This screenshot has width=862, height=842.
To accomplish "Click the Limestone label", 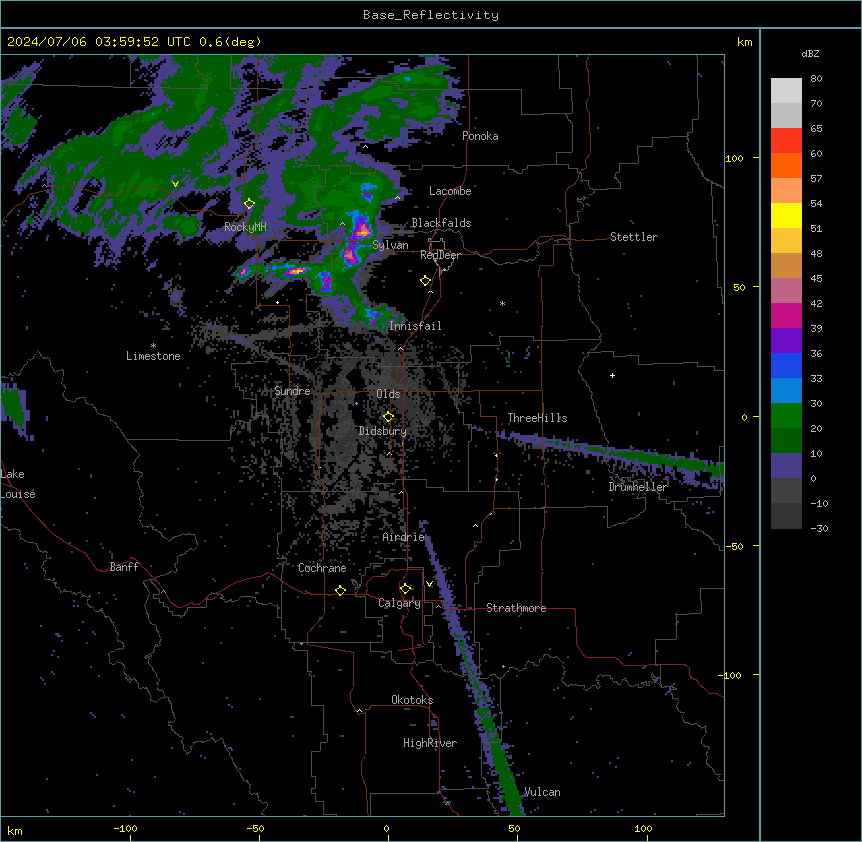I will pyautogui.click(x=153, y=356).
